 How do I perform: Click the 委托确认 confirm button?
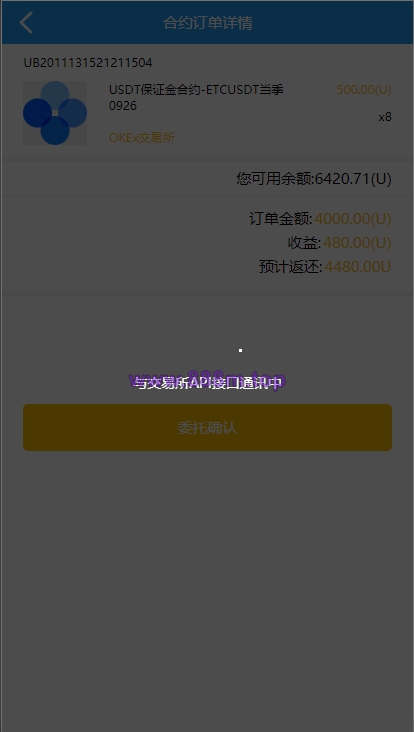[x=207, y=427]
